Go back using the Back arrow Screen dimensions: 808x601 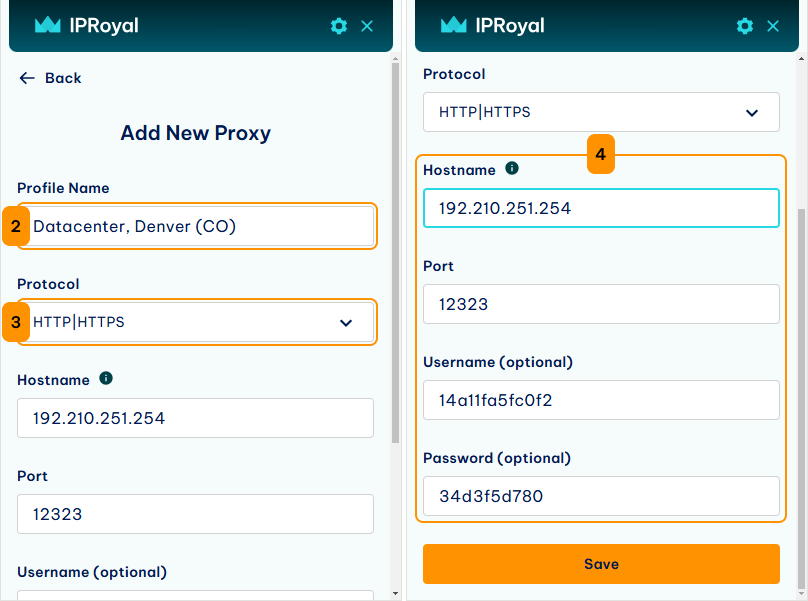(x=50, y=78)
